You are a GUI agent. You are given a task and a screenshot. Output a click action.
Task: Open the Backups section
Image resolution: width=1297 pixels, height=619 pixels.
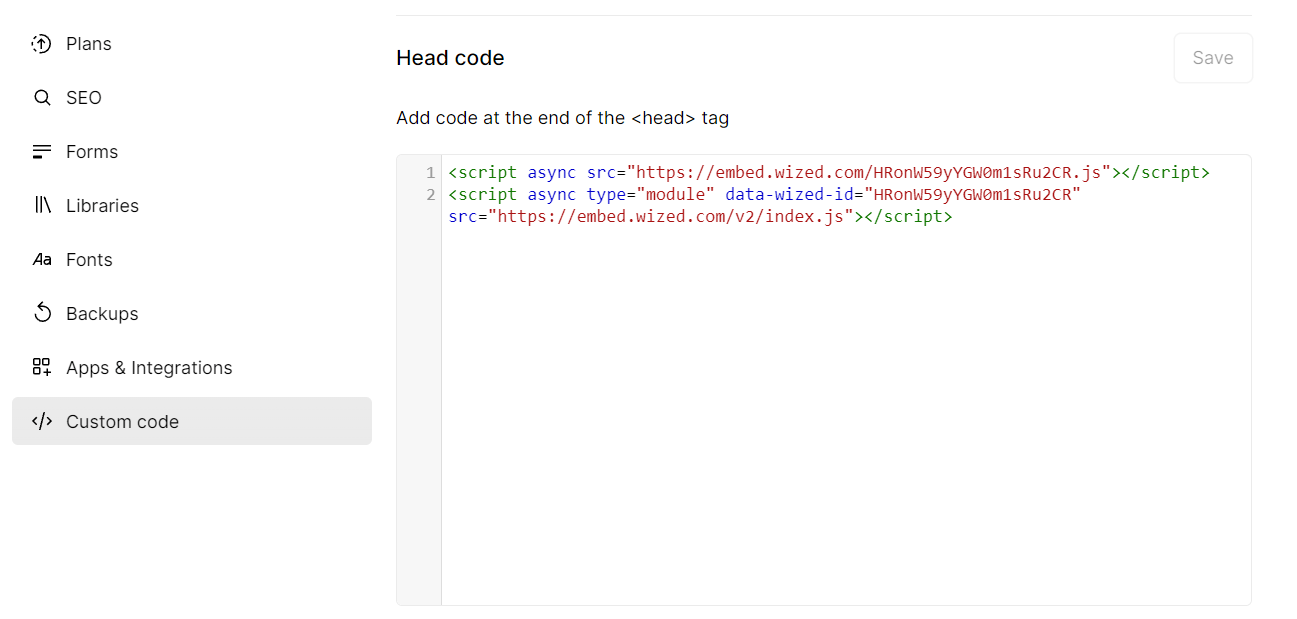click(x=102, y=313)
